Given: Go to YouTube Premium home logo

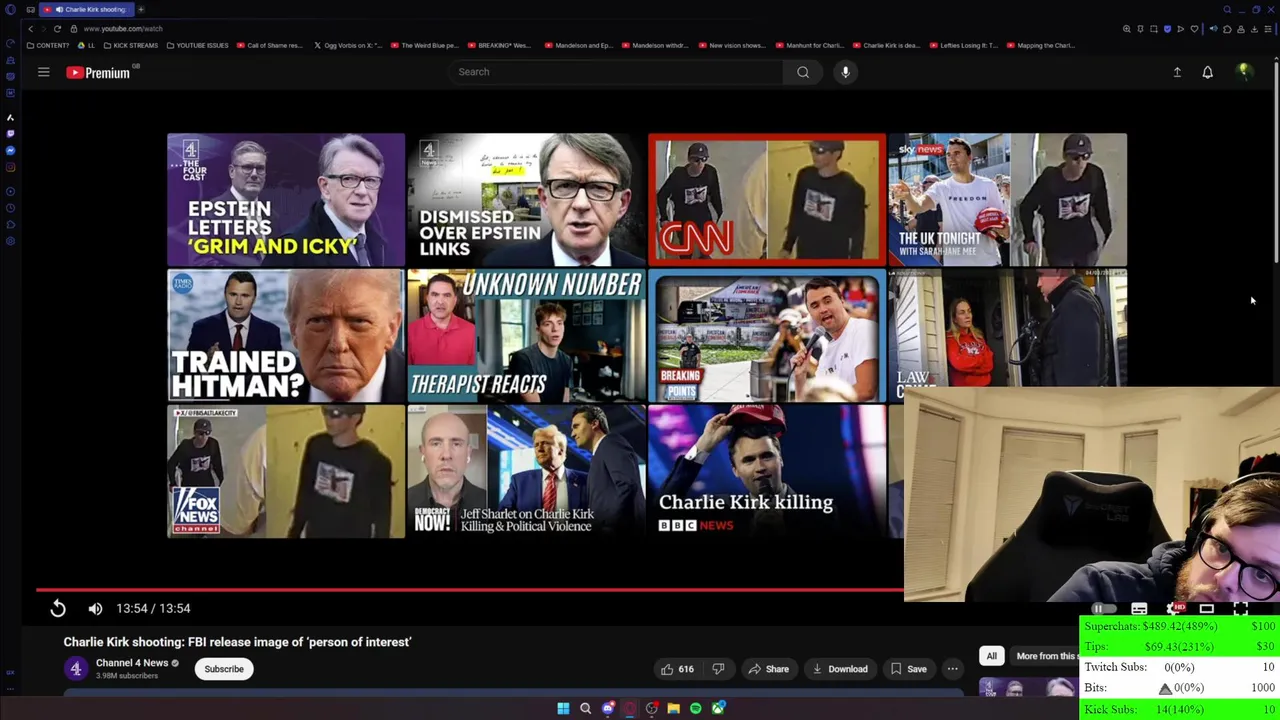Looking at the screenshot, I should click(x=98, y=72).
